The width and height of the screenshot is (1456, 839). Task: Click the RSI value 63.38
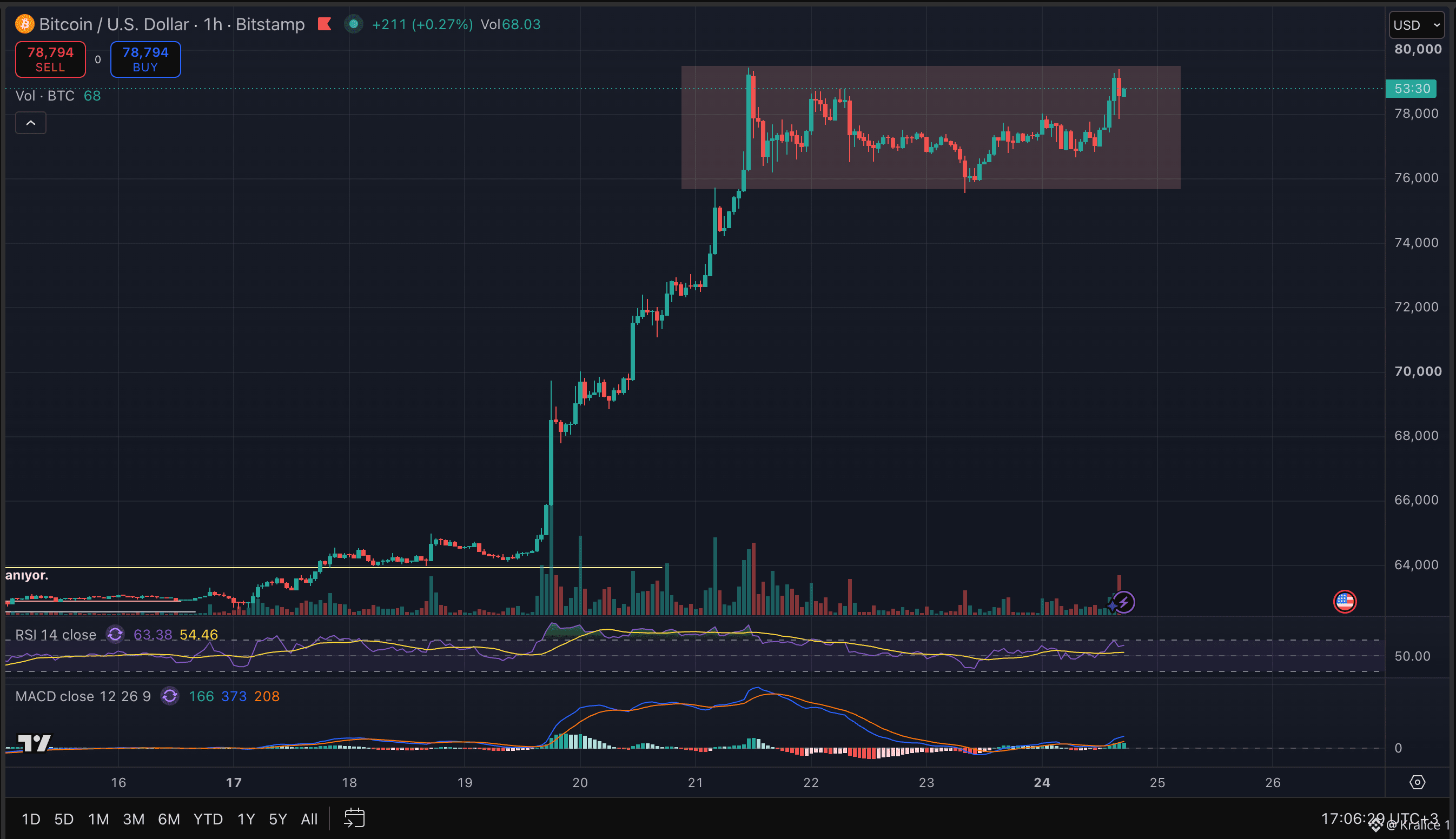(153, 635)
